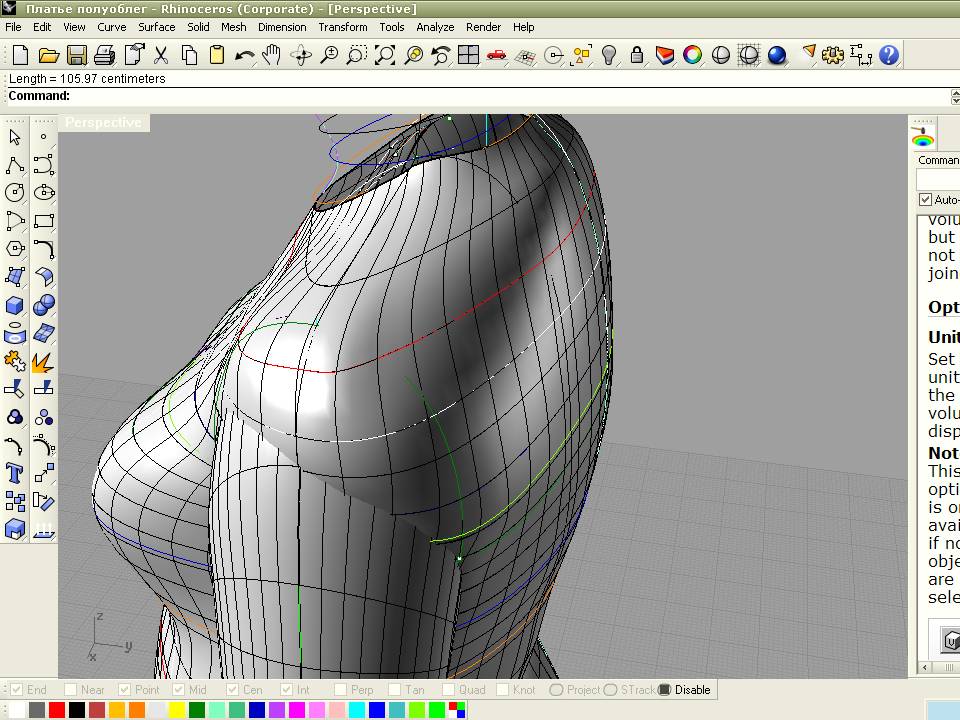Viewport: 960px width, 720px height.
Task: Click the Perspective viewport title
Action: pos(103,122)
